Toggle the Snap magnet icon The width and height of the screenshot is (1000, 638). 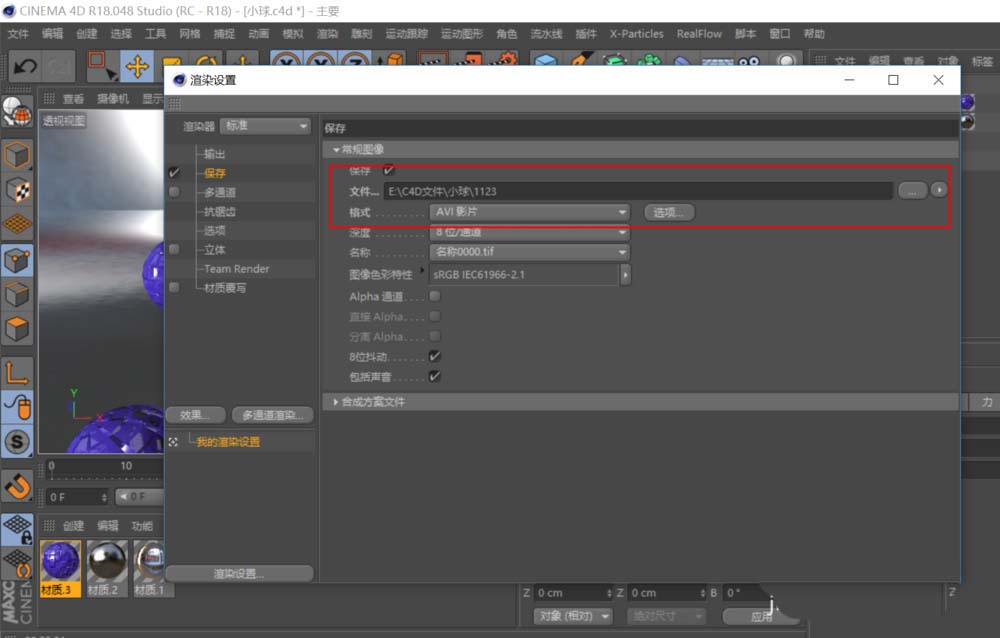[x=17, y=486]
